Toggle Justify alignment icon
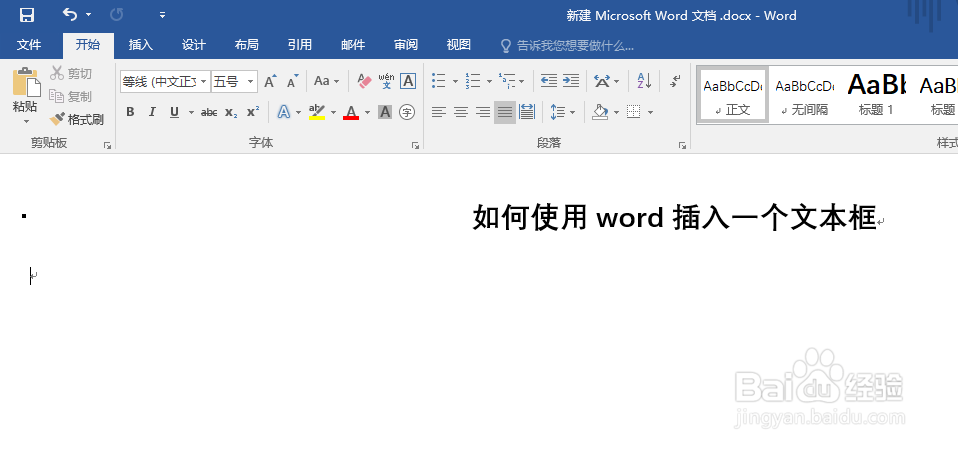The height and width of the screenshot is (450, 958). point(505,112)
